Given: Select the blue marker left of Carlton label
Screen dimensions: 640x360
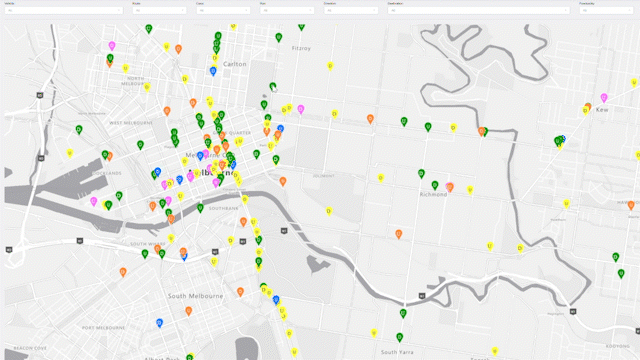Looking at the screenshot, I should (x=213, y=71).
